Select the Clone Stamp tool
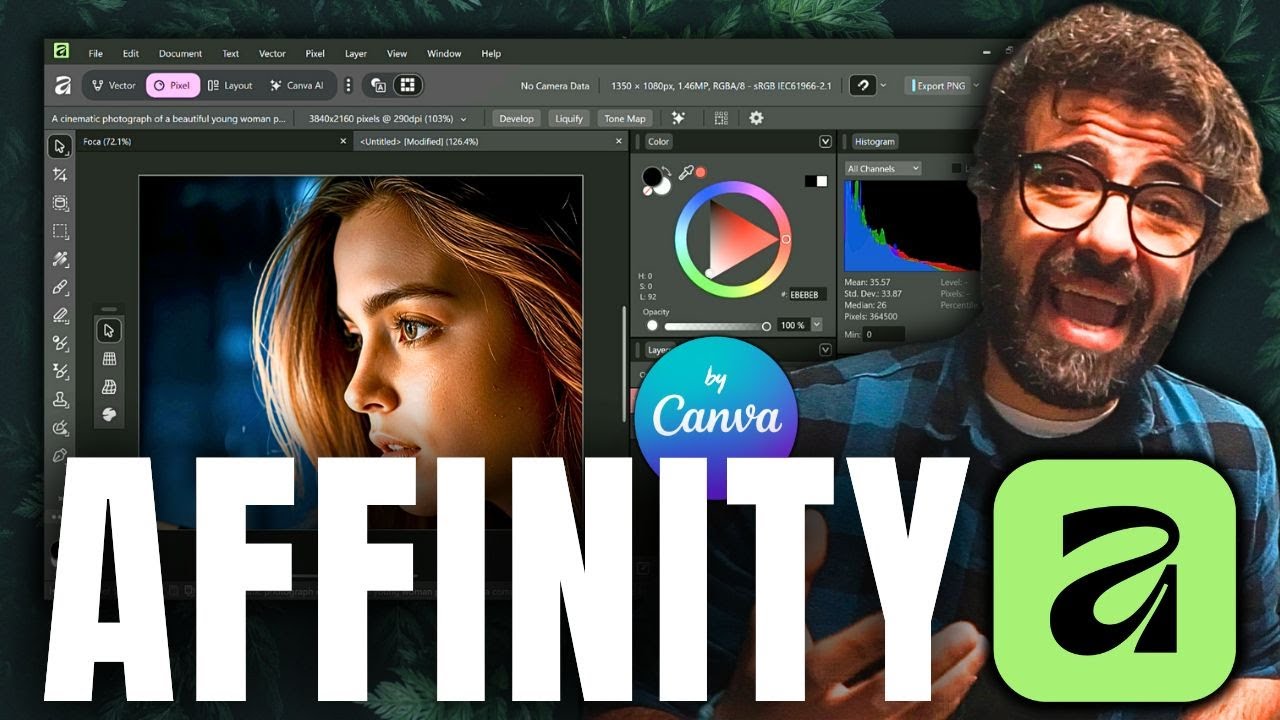 tap(60, 399)
